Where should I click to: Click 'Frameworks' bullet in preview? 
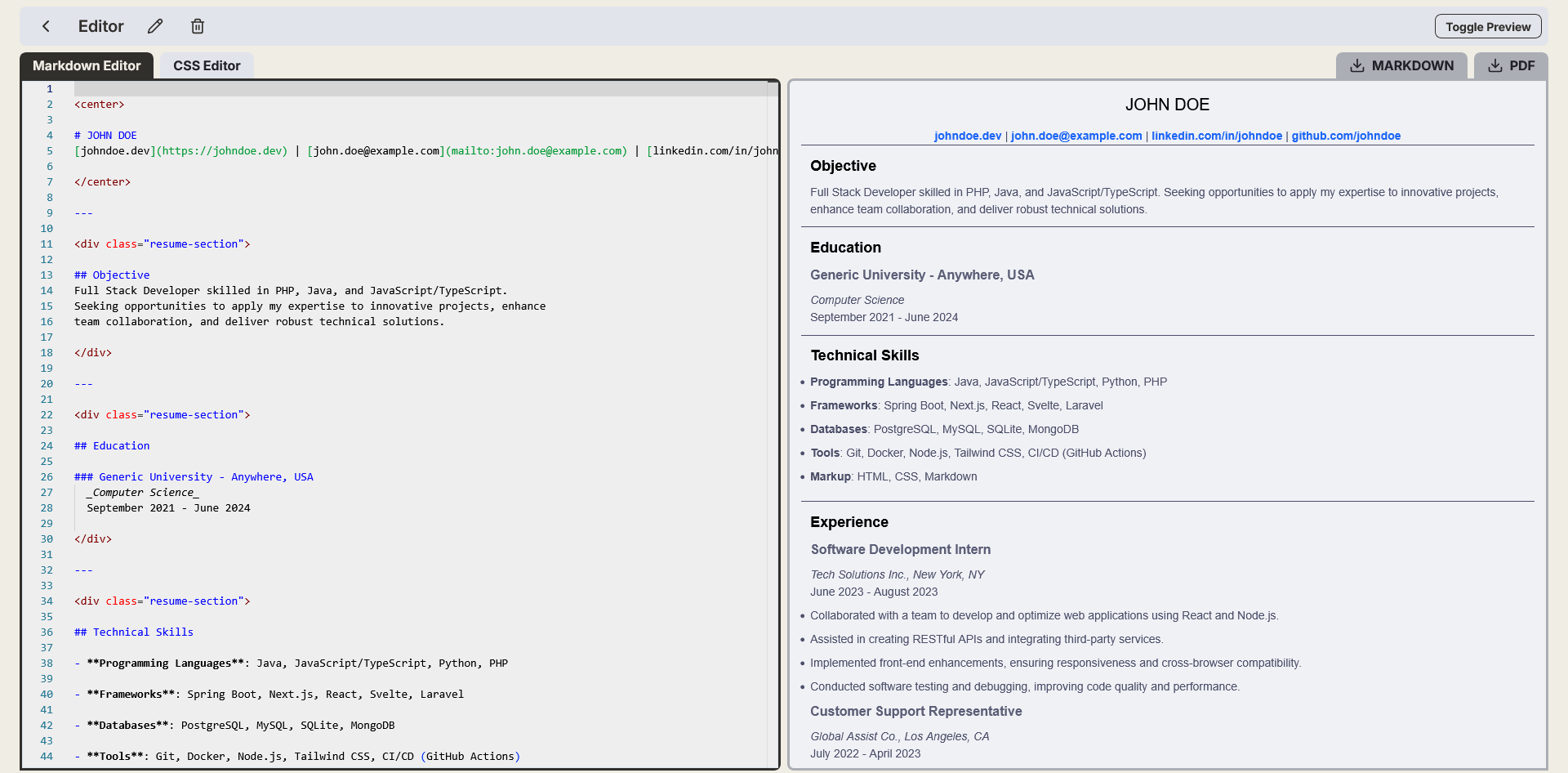point(956,406)
